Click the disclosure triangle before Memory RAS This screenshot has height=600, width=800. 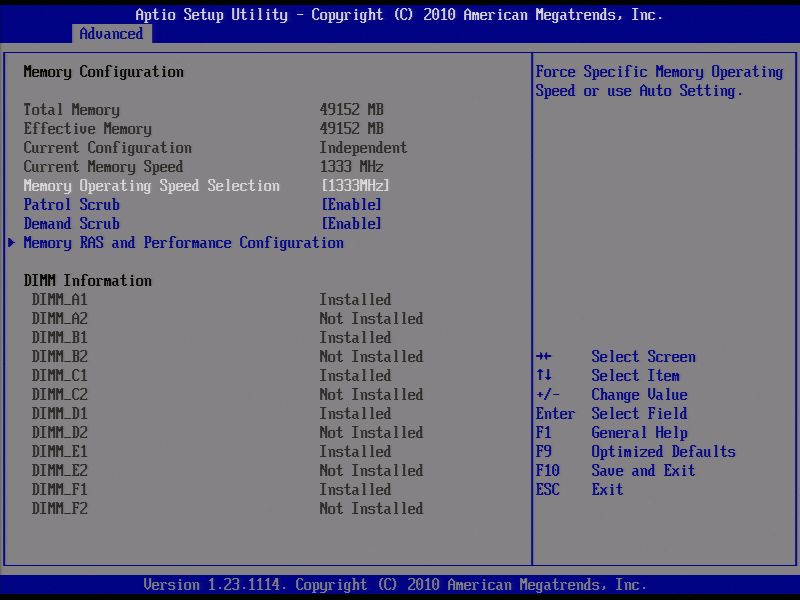click(x=12, y=242)
